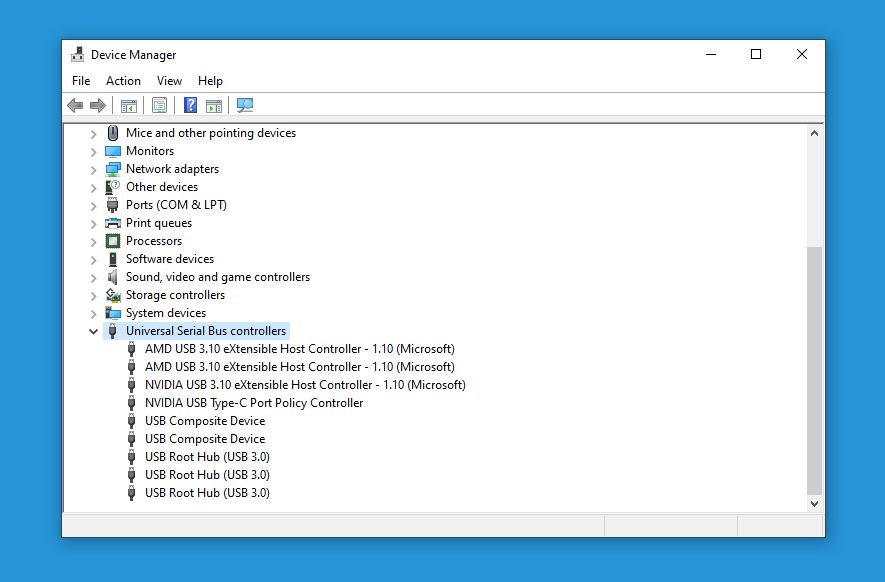Expand the Other devices category
885x582 pixels.
[94, 188]
